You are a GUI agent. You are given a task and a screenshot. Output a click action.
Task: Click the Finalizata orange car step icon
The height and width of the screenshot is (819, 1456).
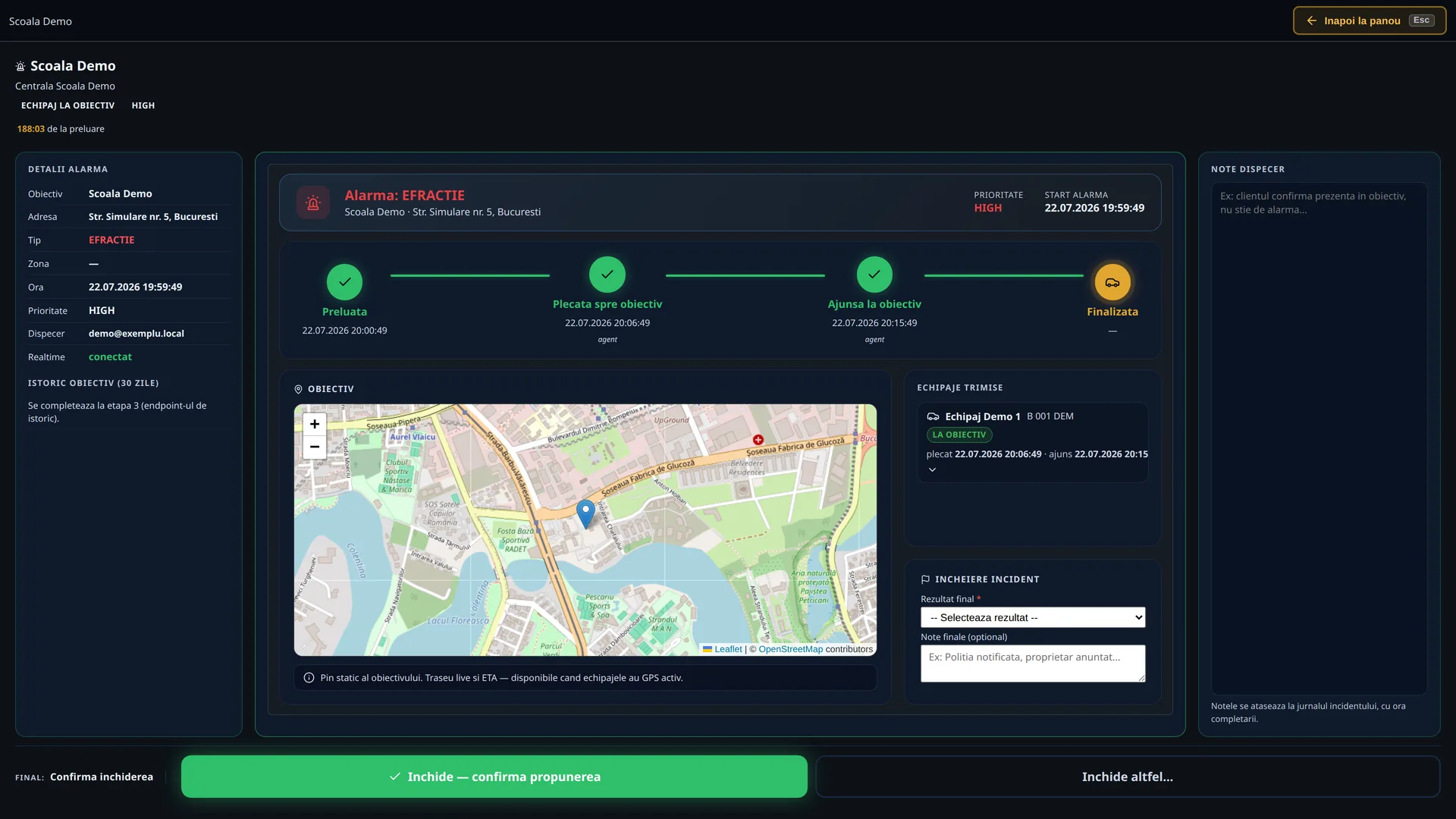tap(1112, 282)
